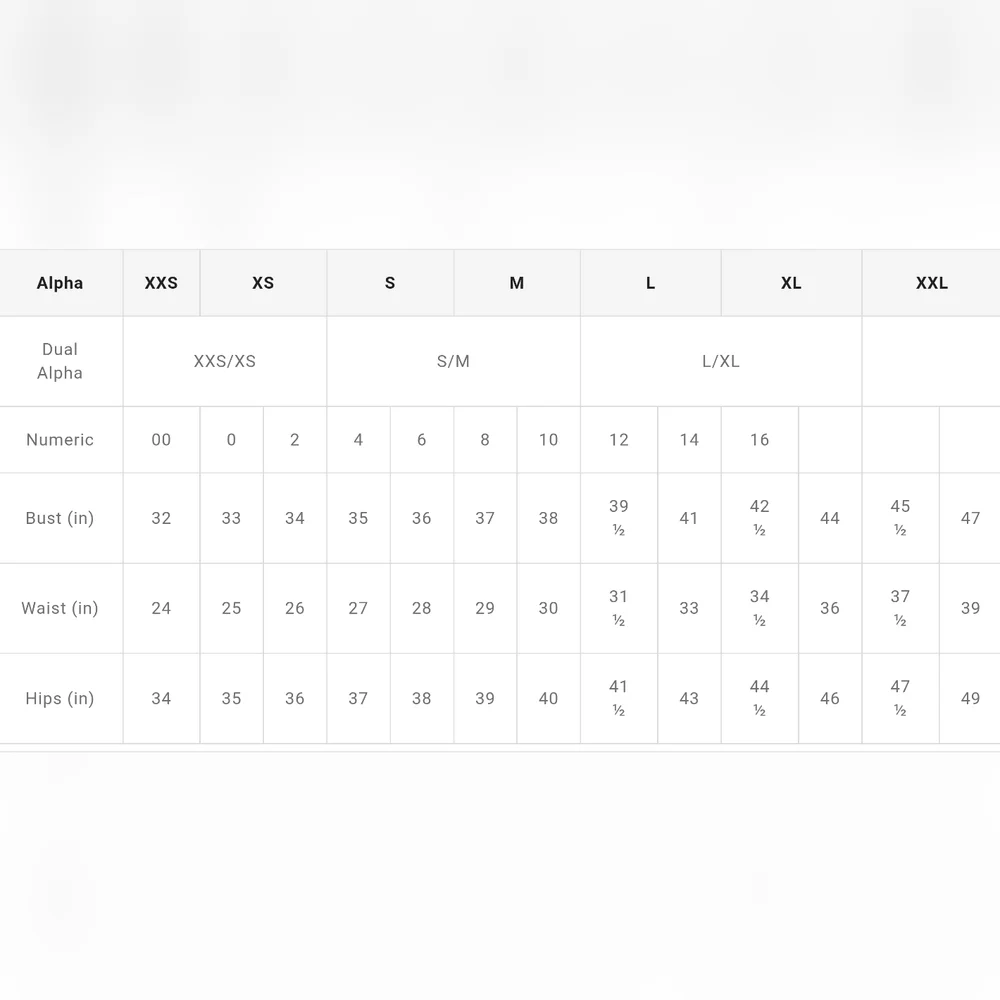Select the XS alpha size header
1000x1000 pixels.
[263, 283]
